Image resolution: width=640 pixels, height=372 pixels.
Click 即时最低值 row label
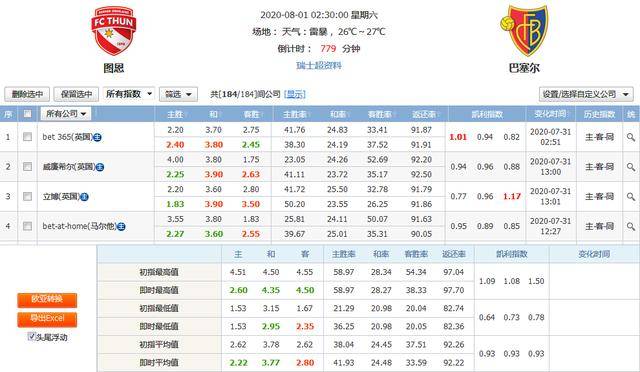click(x=159, y=327)
